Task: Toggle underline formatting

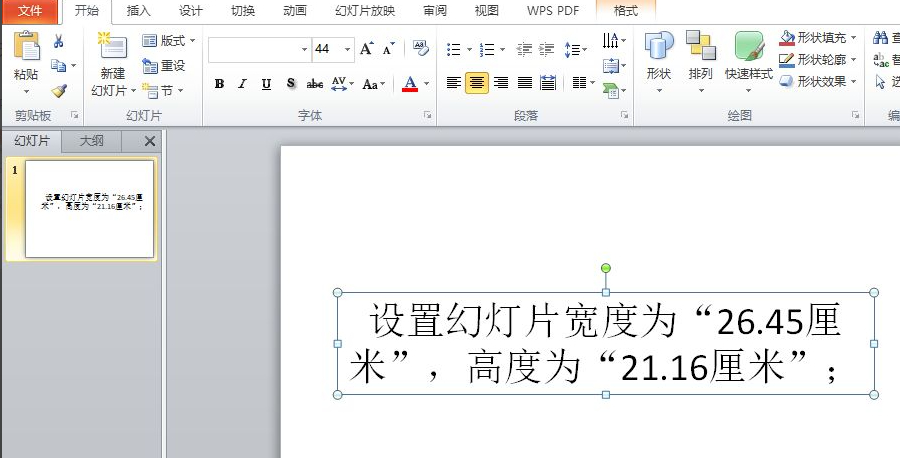Action: point(266,84)
